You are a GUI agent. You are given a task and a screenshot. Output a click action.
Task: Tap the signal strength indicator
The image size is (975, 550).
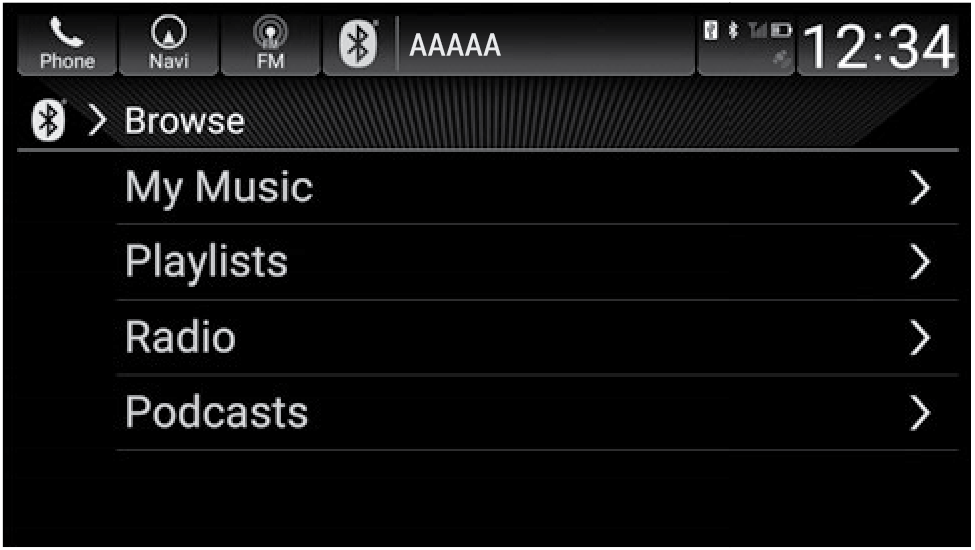[x=756, y=30]
